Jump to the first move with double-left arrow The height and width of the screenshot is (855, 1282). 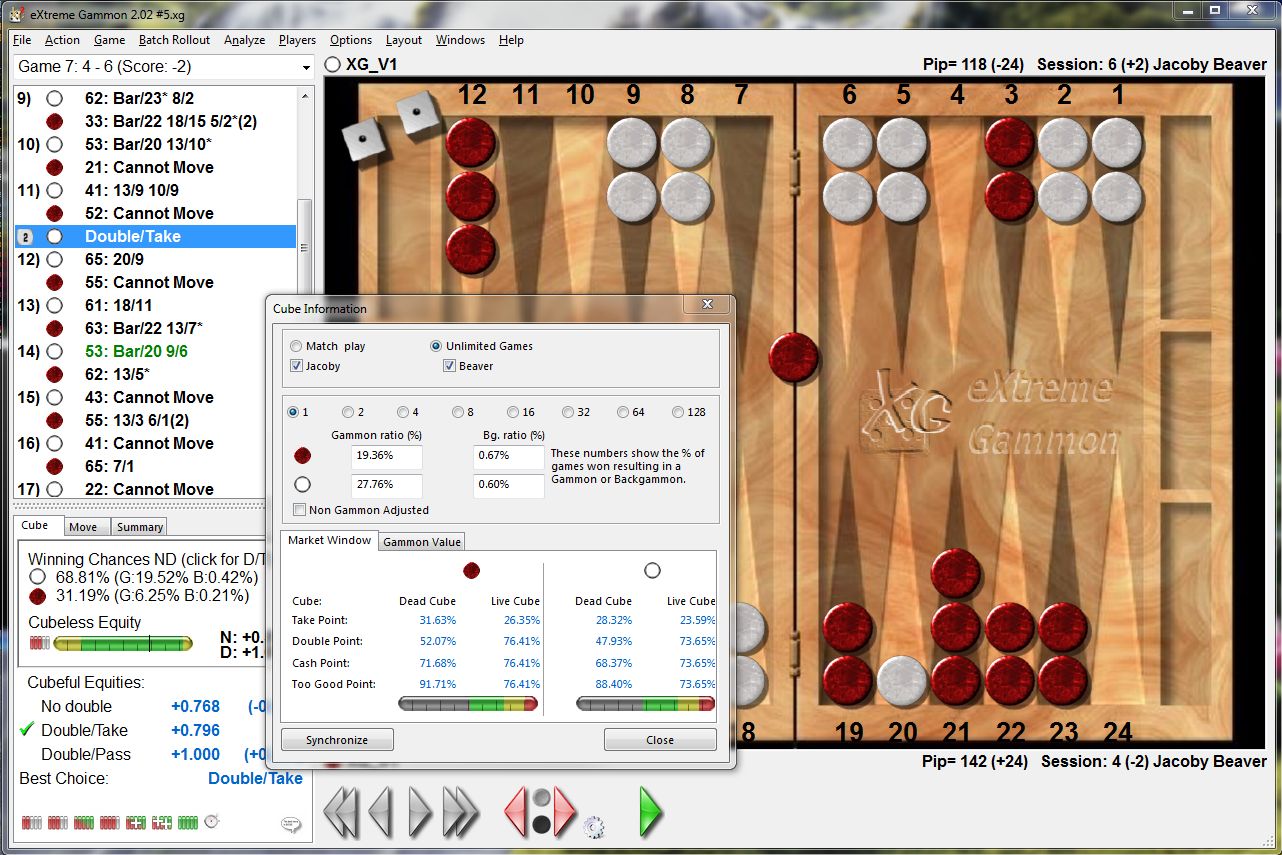(340, 811)
